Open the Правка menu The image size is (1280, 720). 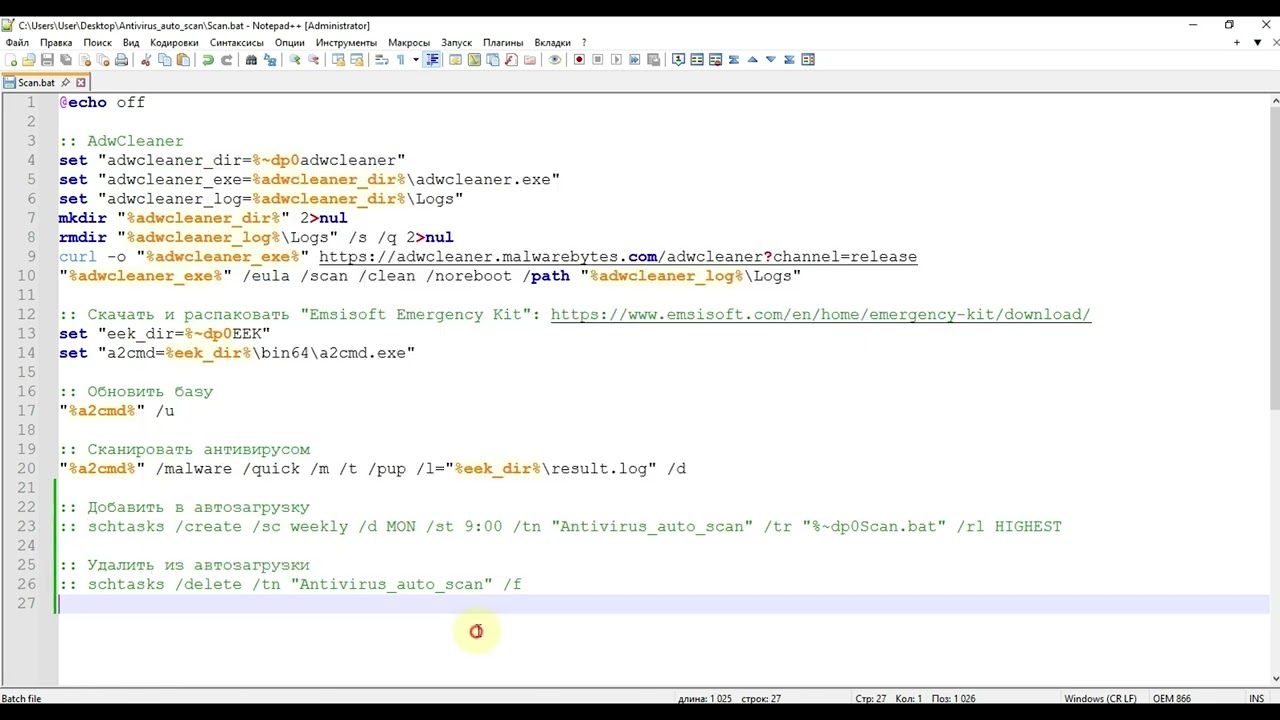56,43
